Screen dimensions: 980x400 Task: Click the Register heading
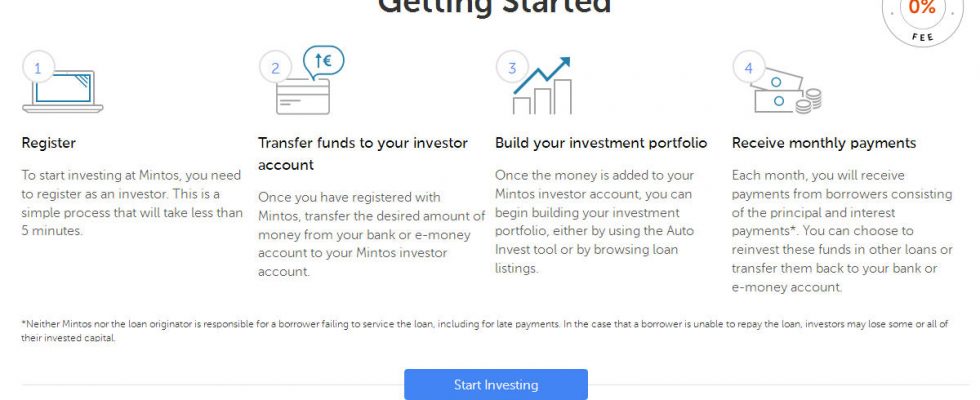[49, 143]
